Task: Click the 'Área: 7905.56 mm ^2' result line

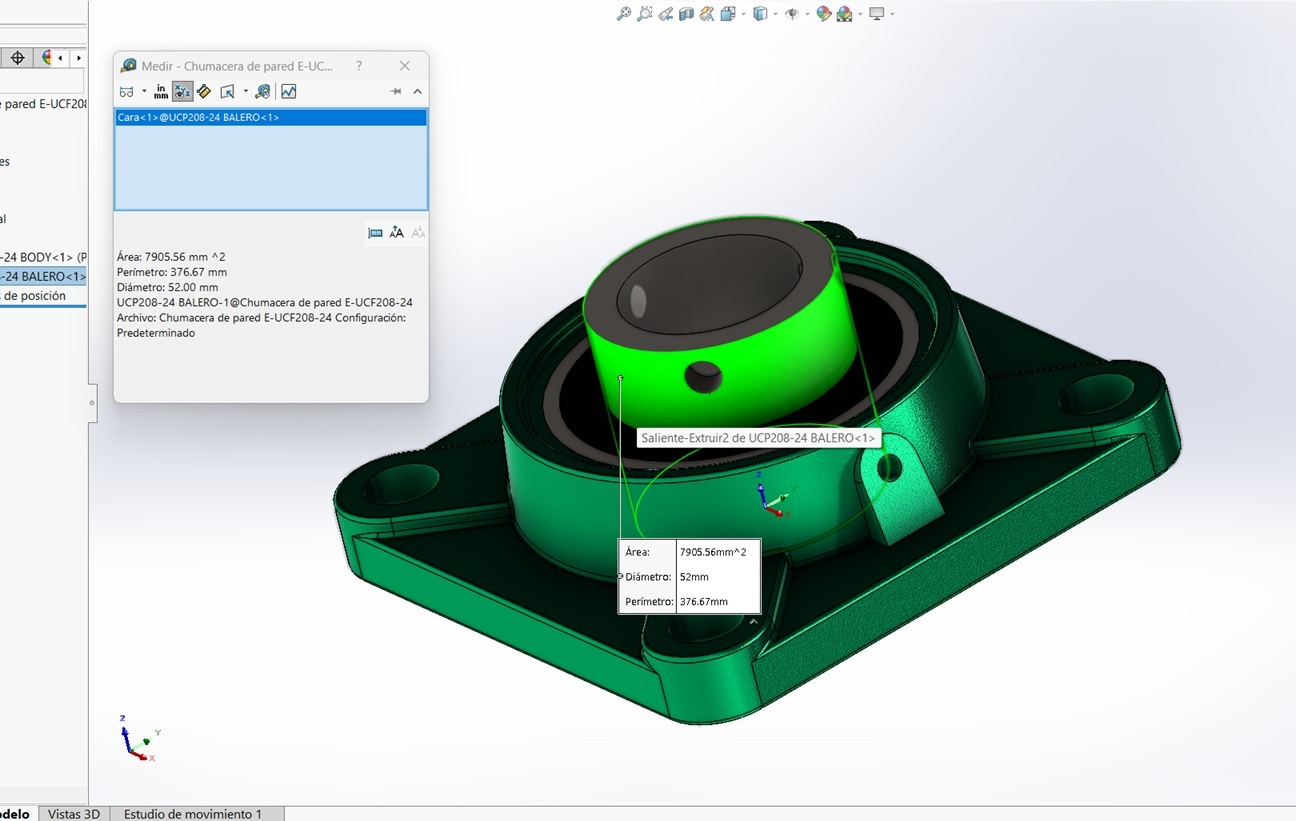Action: 171,257
